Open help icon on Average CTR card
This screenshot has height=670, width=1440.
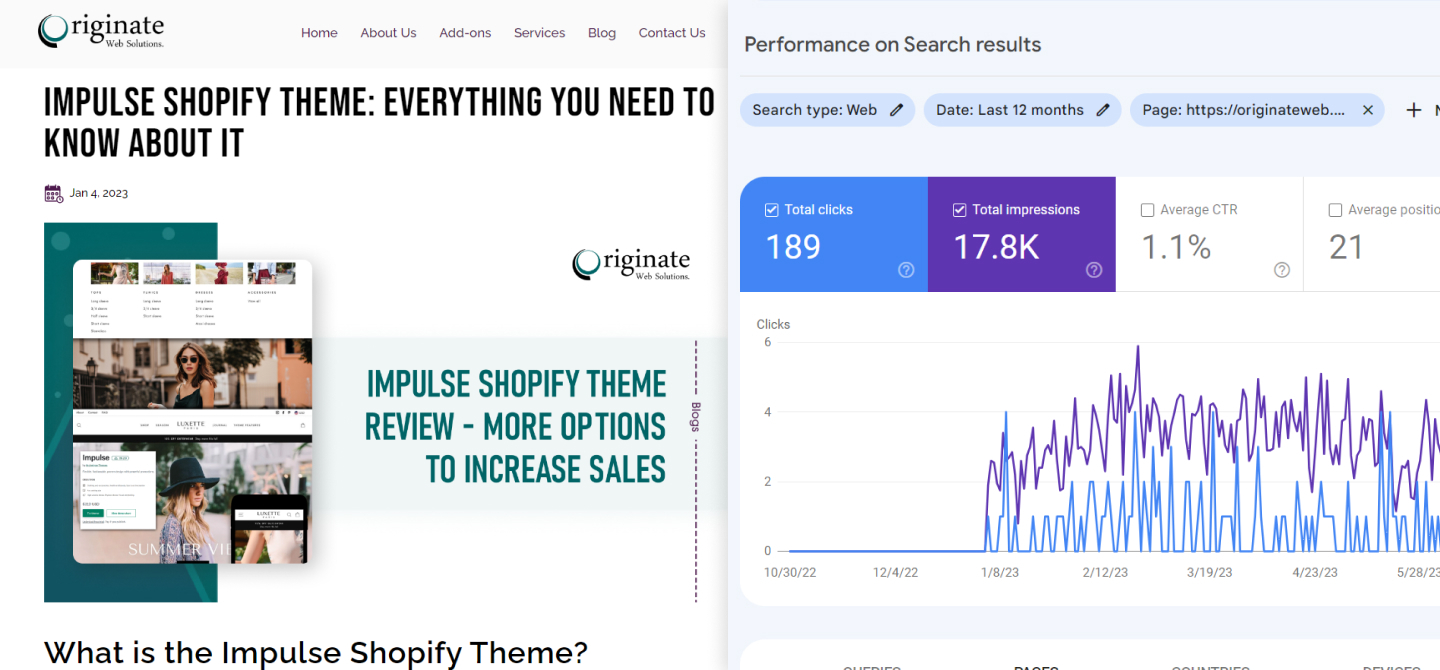(1282, 270)
